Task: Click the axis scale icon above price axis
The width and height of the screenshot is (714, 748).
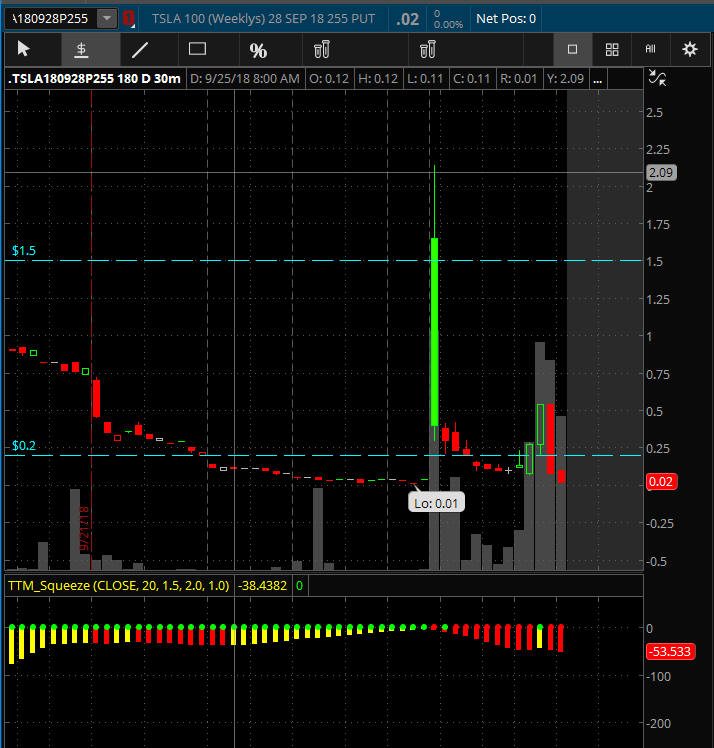Action: 656,78
